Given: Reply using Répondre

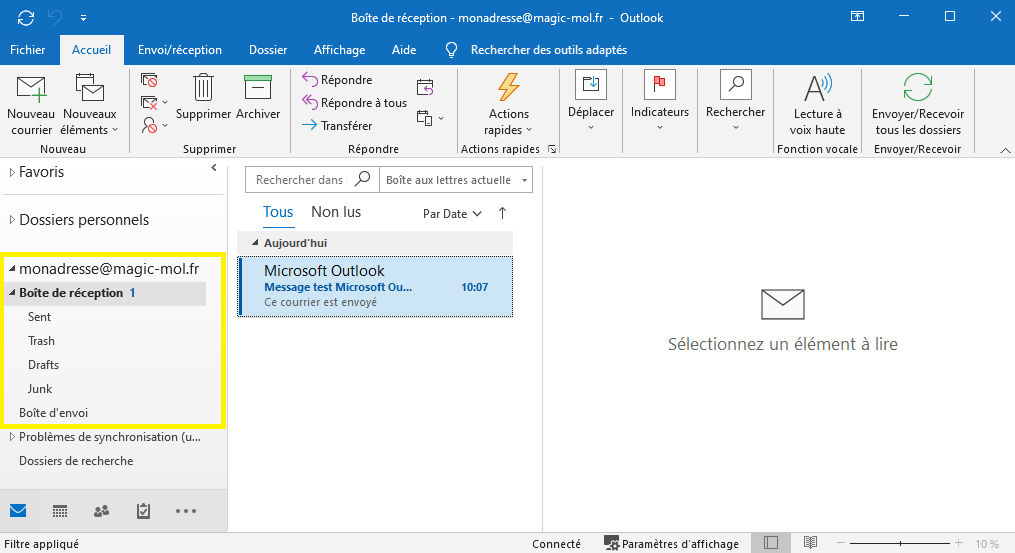Looking at the screenshot, I should click(337, 80).
